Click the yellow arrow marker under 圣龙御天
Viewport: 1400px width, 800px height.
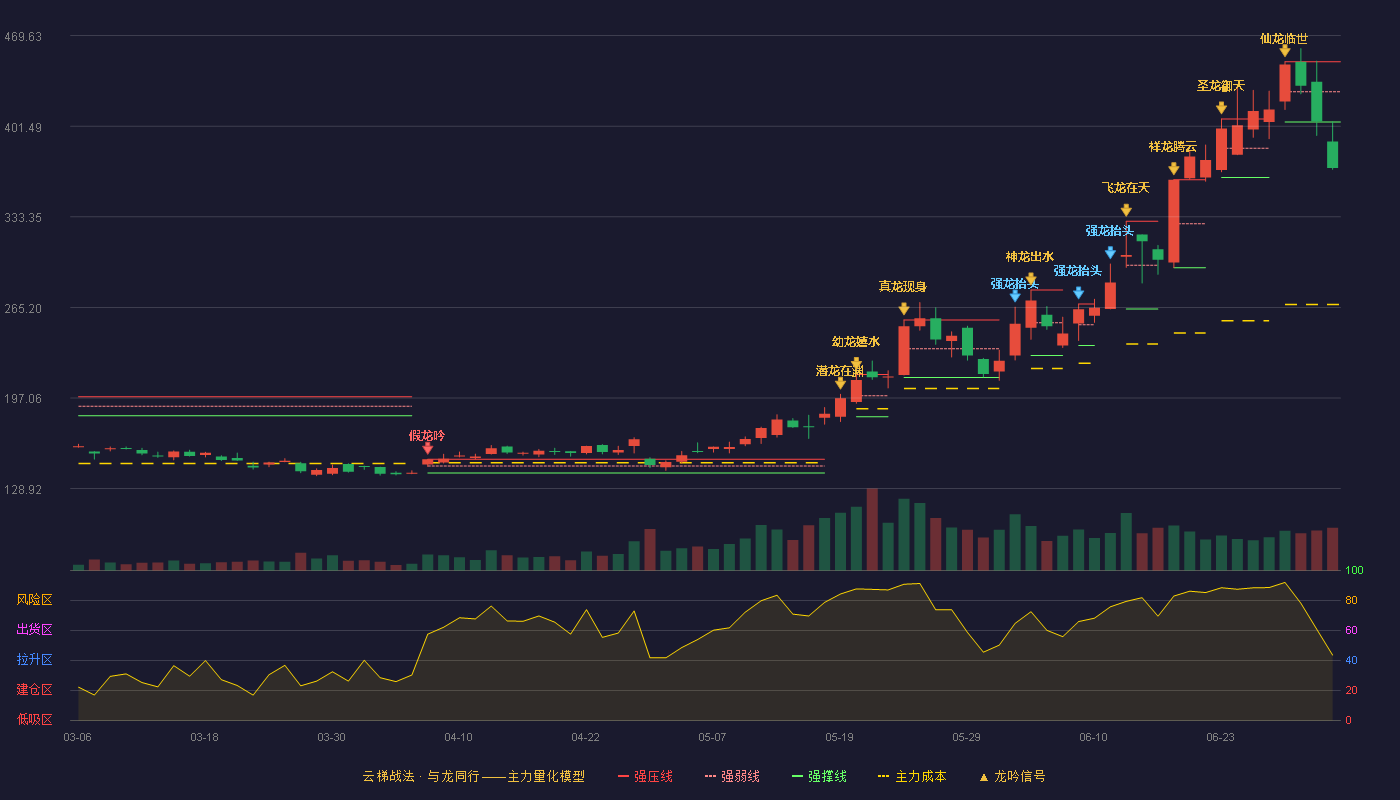pos(1221,108)
